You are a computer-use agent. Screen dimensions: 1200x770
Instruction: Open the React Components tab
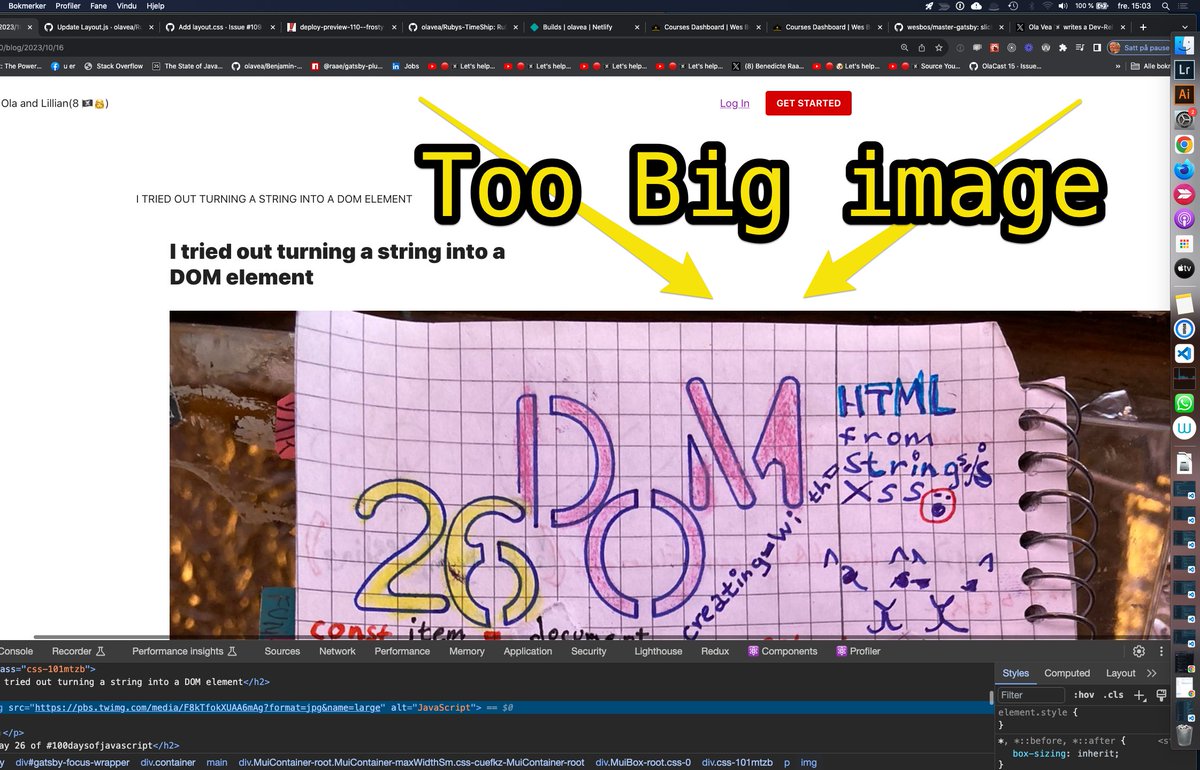pos(782,651)
